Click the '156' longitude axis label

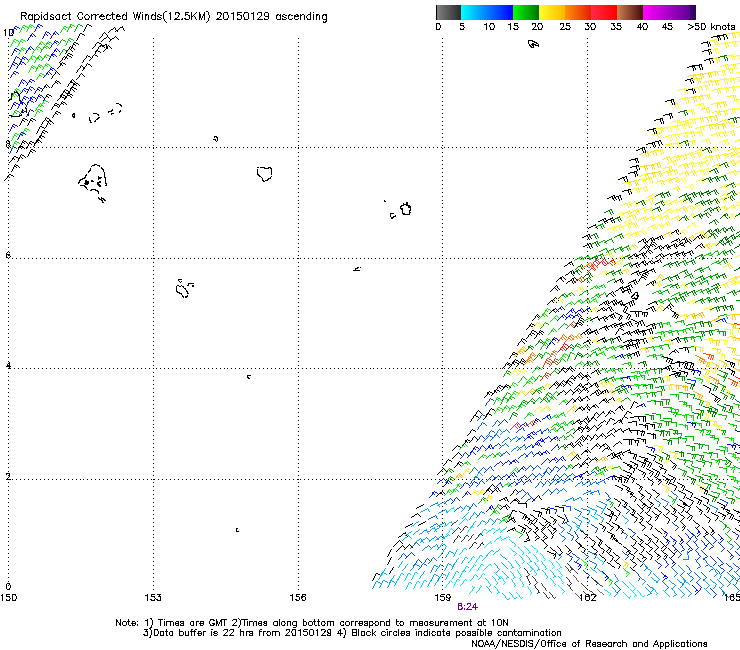[298, 598]
